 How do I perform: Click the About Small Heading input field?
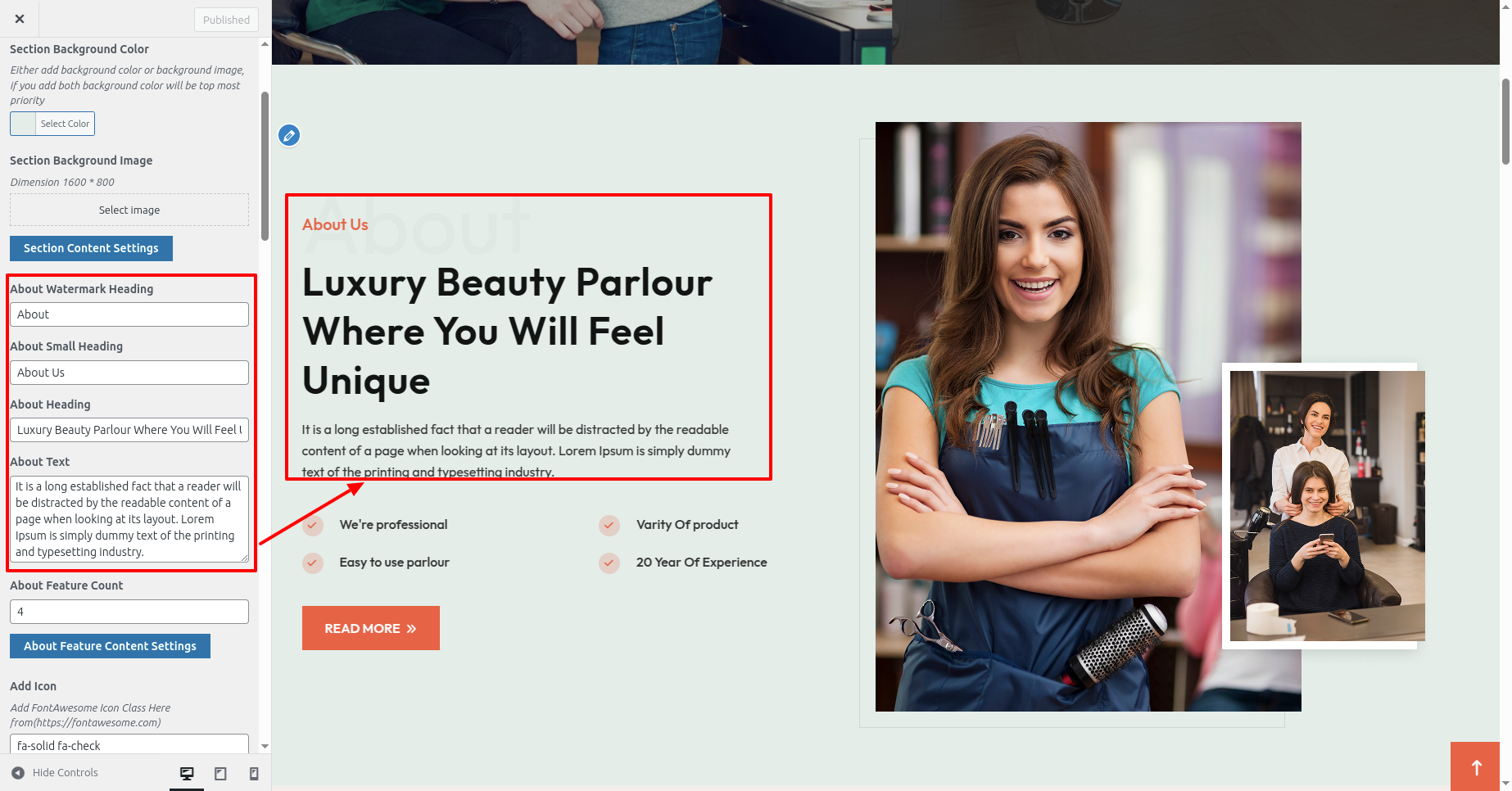pyautogui.click(x=129, y=373)
